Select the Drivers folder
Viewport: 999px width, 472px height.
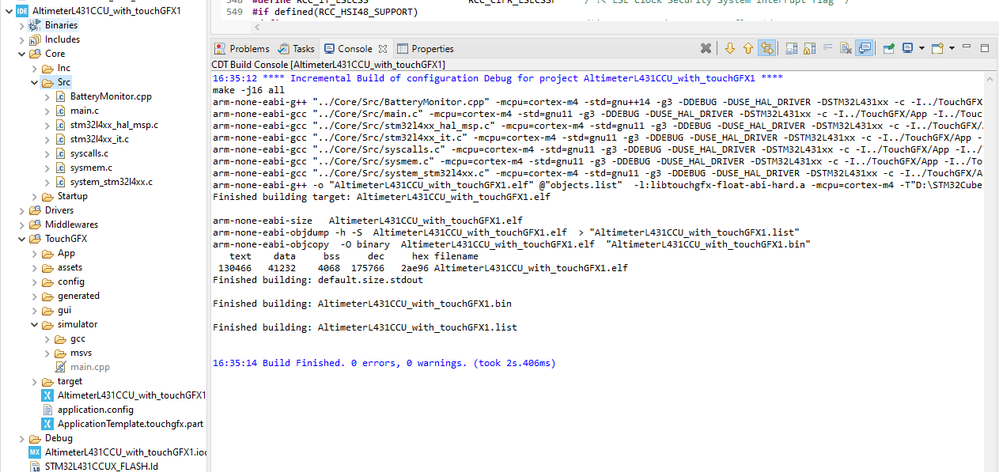tap(51, 210)
